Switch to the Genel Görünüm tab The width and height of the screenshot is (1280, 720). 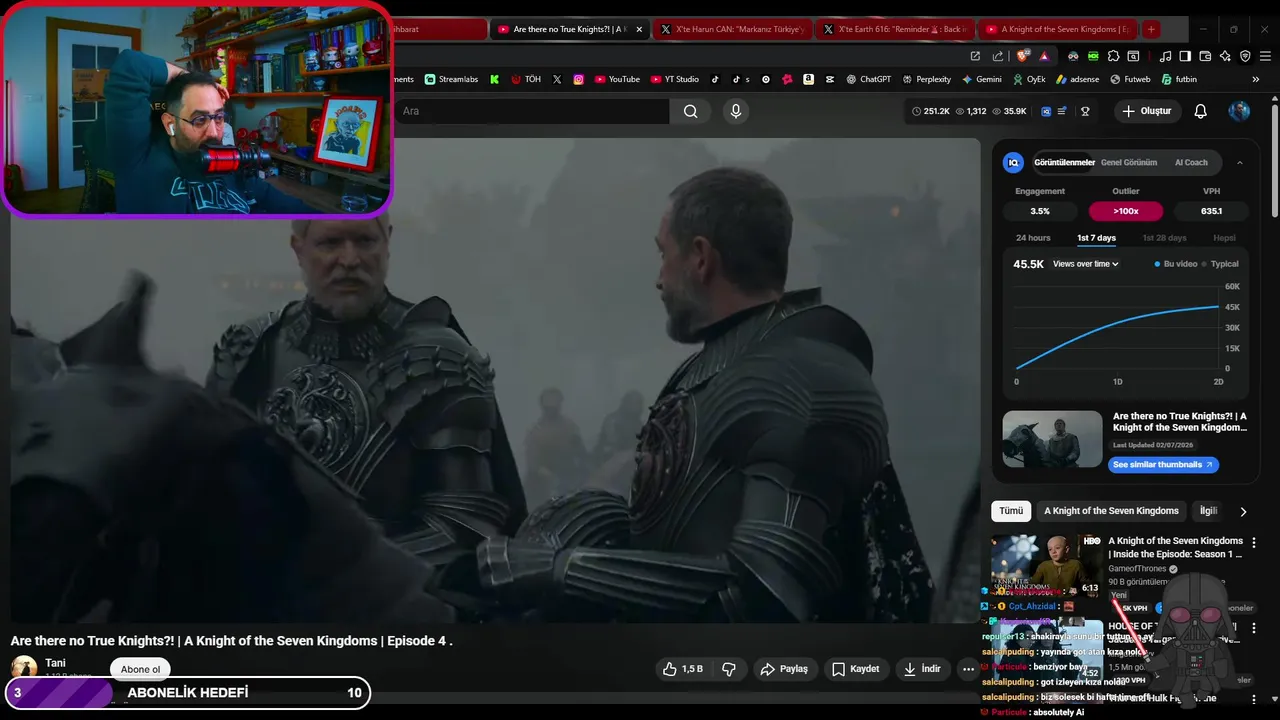tap(1129, 162)
